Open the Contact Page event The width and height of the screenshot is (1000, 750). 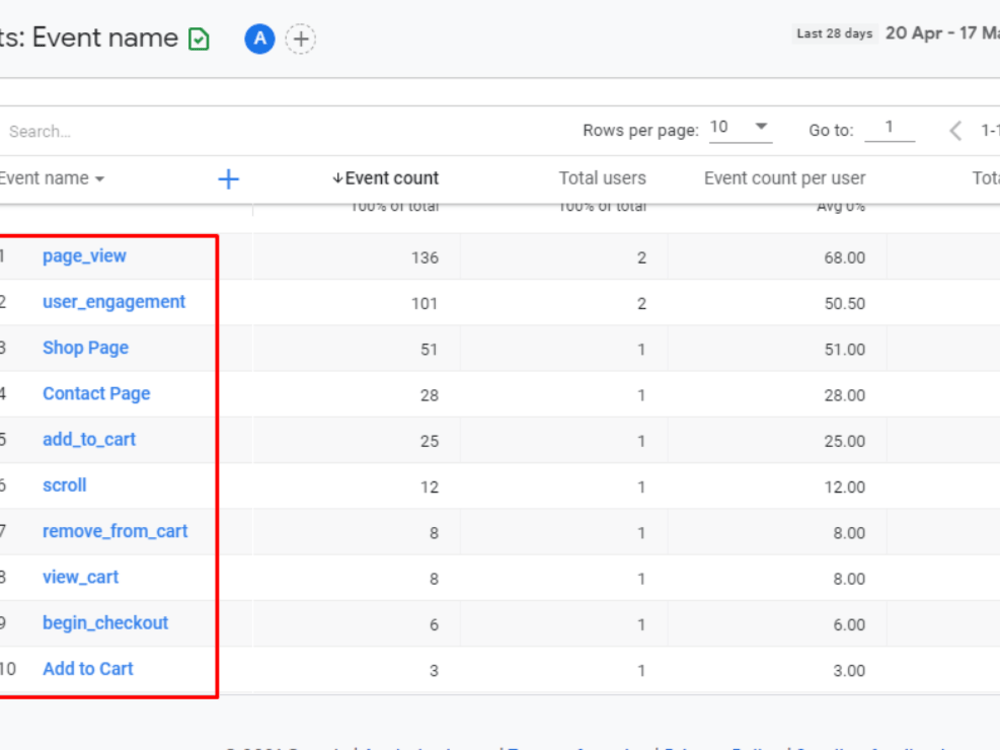[96, 394]
